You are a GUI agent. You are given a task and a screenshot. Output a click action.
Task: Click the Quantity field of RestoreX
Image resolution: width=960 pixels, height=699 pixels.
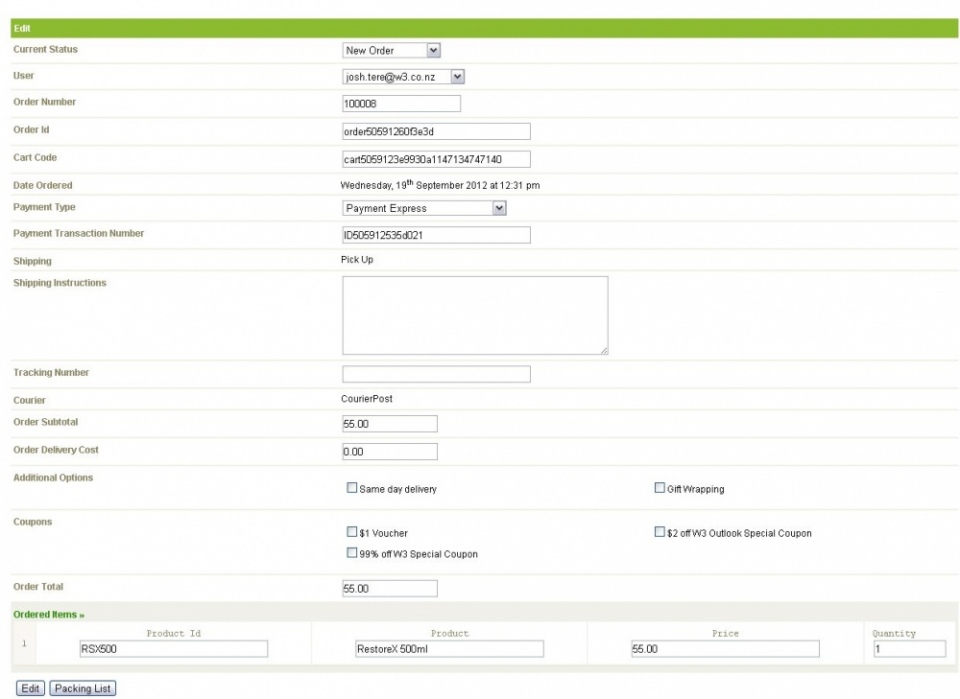pyautogui.click(x=910, y=649)
